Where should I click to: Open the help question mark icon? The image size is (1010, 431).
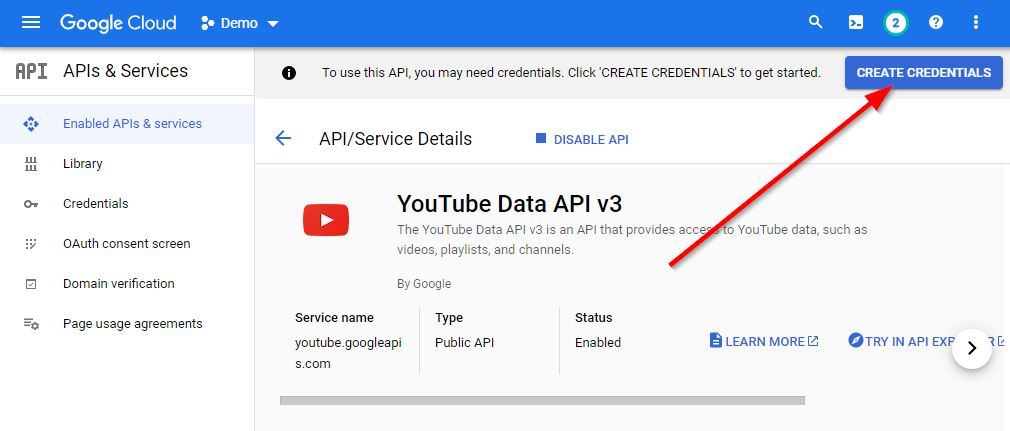(x=936, y=22)
